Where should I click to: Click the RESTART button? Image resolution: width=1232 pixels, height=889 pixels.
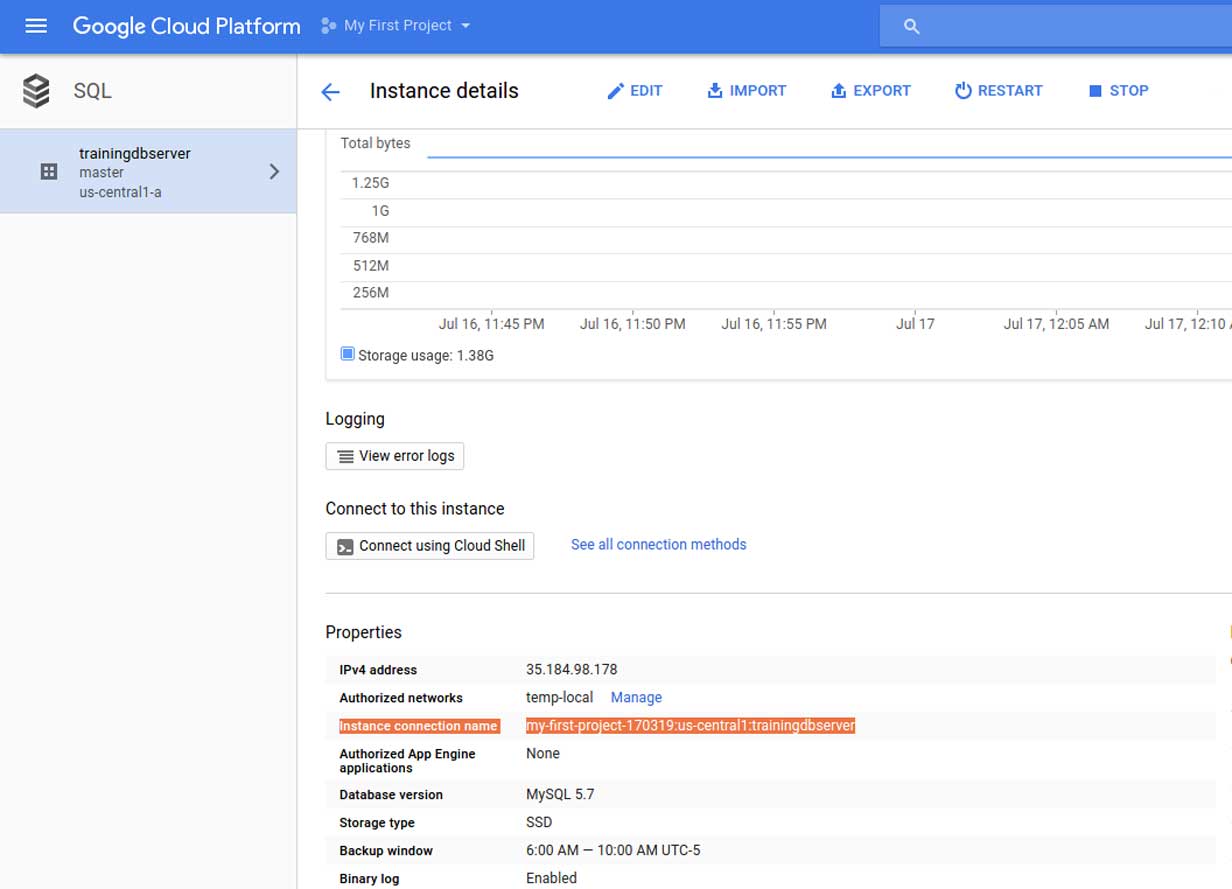(x=998, y=91)
